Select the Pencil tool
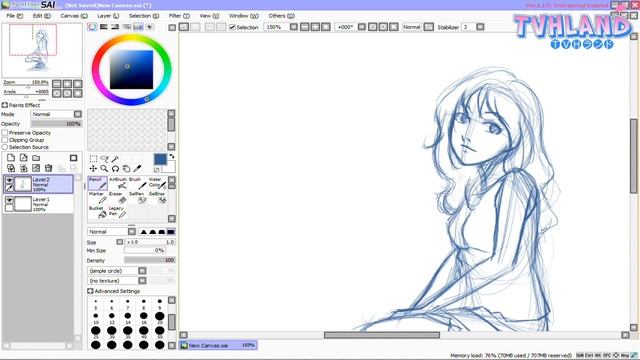640x360 pixels. (98, 183)
